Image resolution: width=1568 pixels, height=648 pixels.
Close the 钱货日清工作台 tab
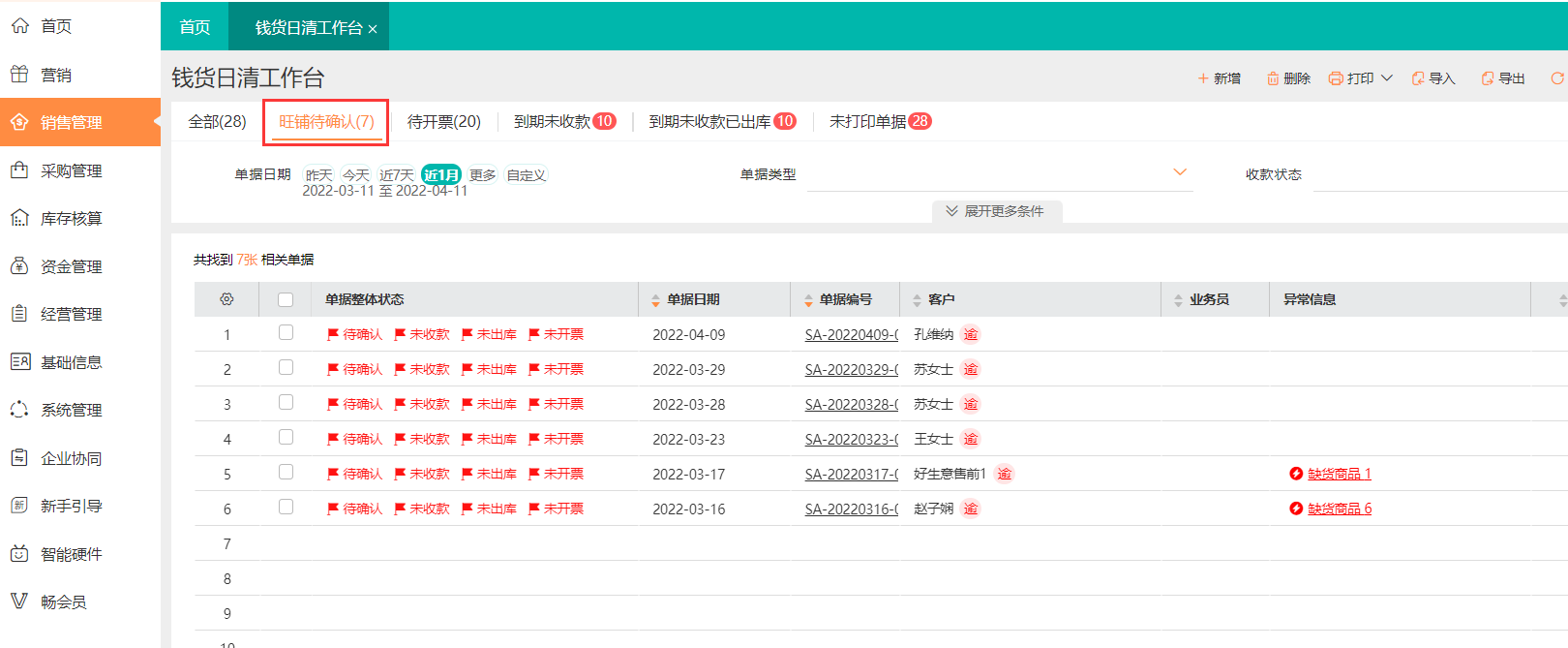(x=373, y=29)
